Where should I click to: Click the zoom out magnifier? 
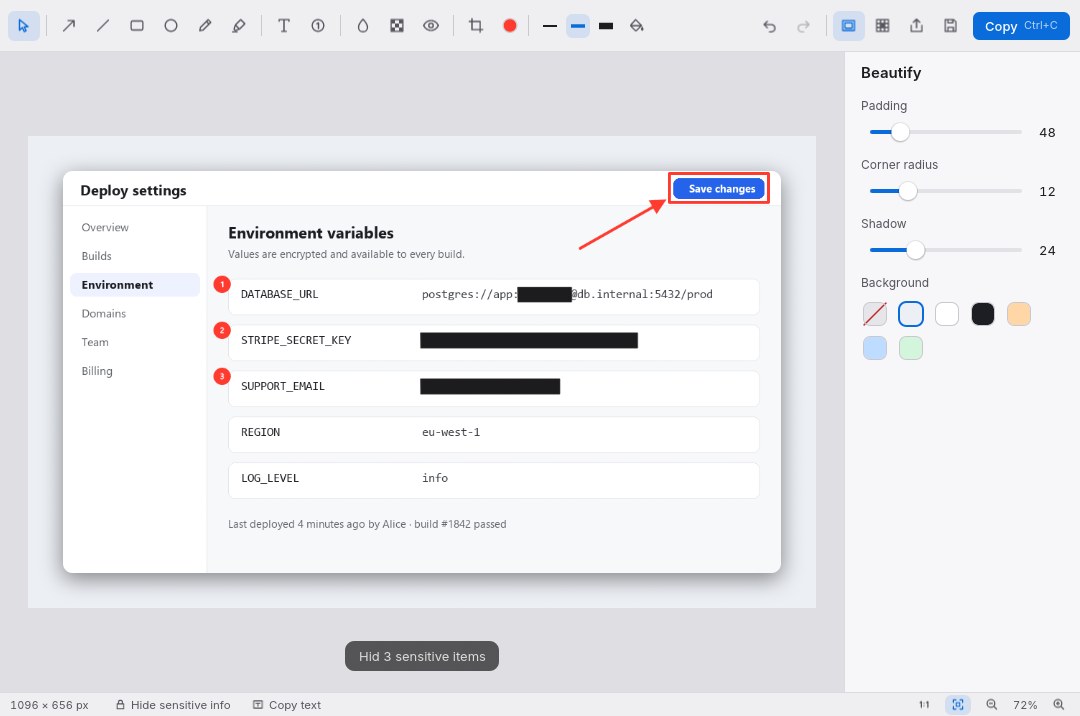click(991, 705)
